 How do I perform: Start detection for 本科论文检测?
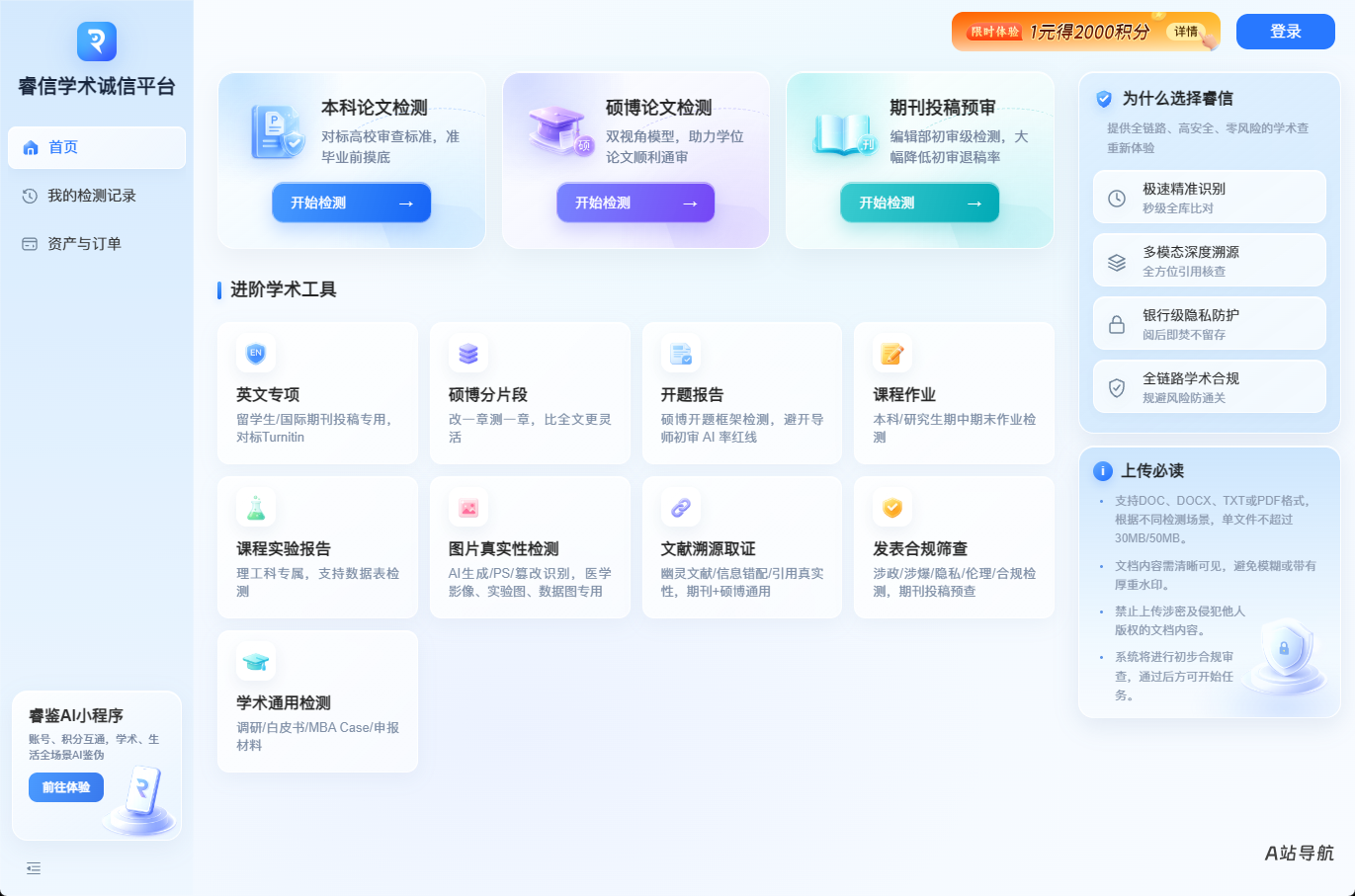(x=352, y=203)
